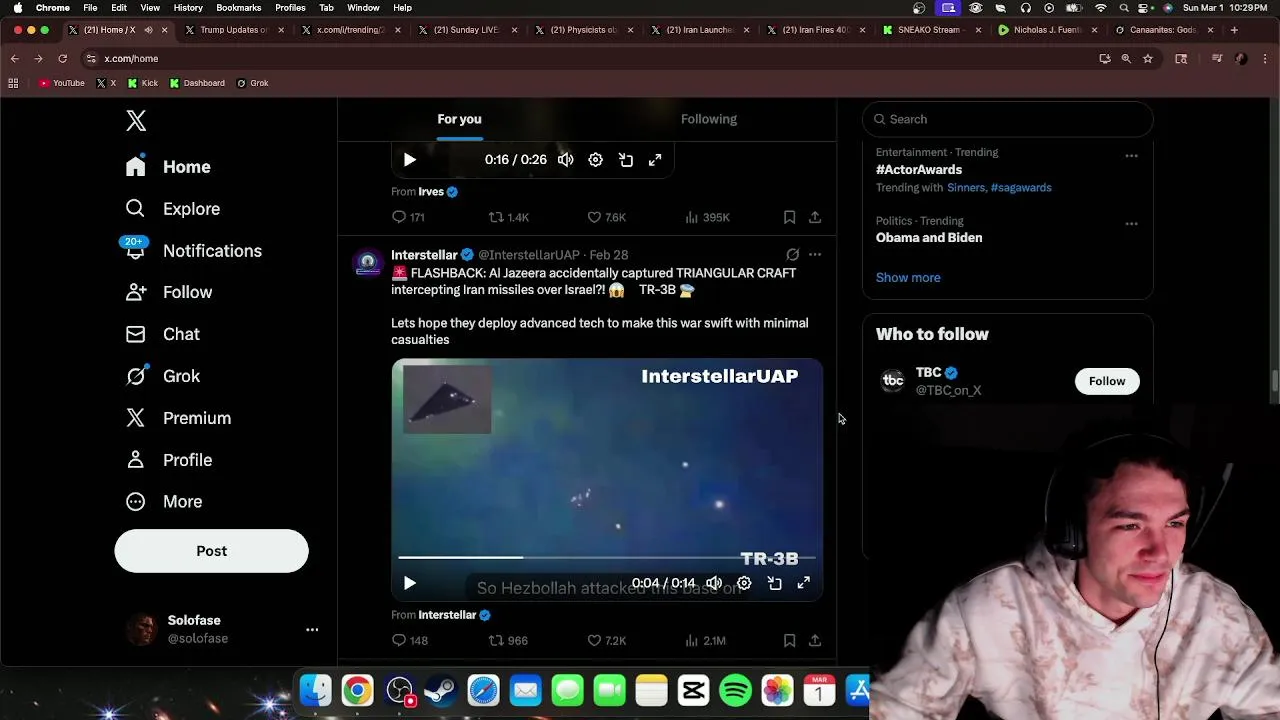Repost the Irves post with 1.4K

(x=508, y=217)
